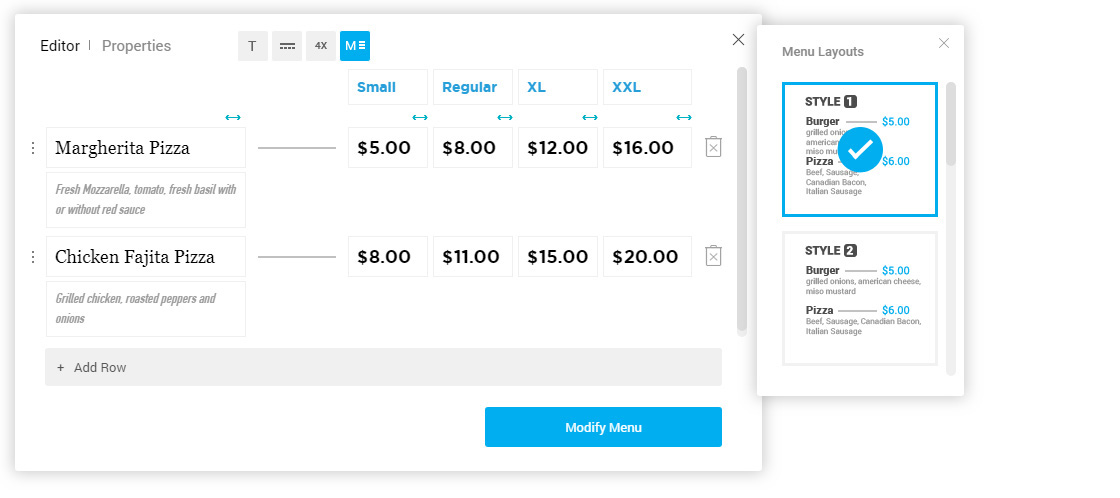Click the resize arrow above the item name column
This screenshot has width=1120, height=498.
233,117
